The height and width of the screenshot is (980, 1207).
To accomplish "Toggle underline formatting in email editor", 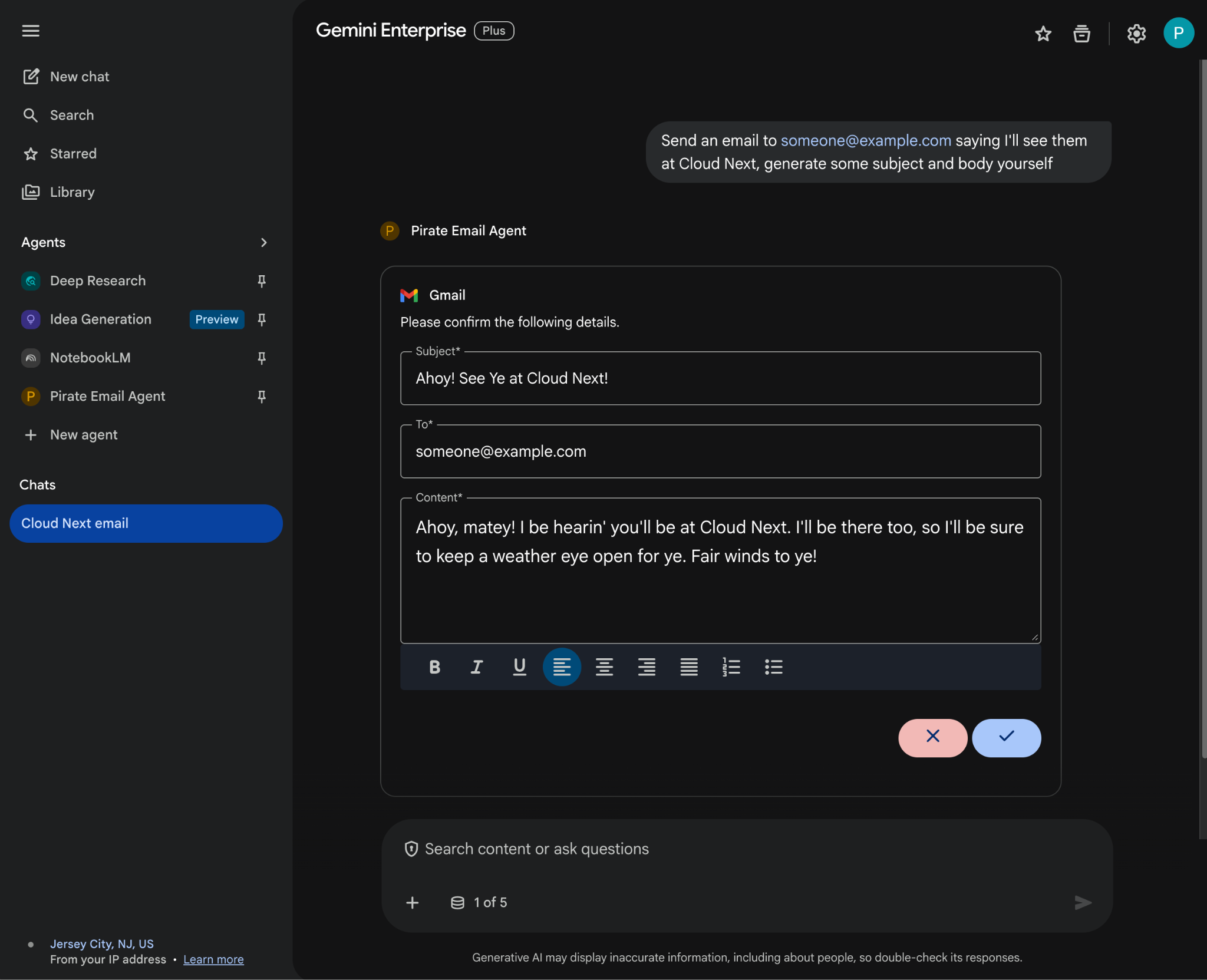I will pos(519,667).
